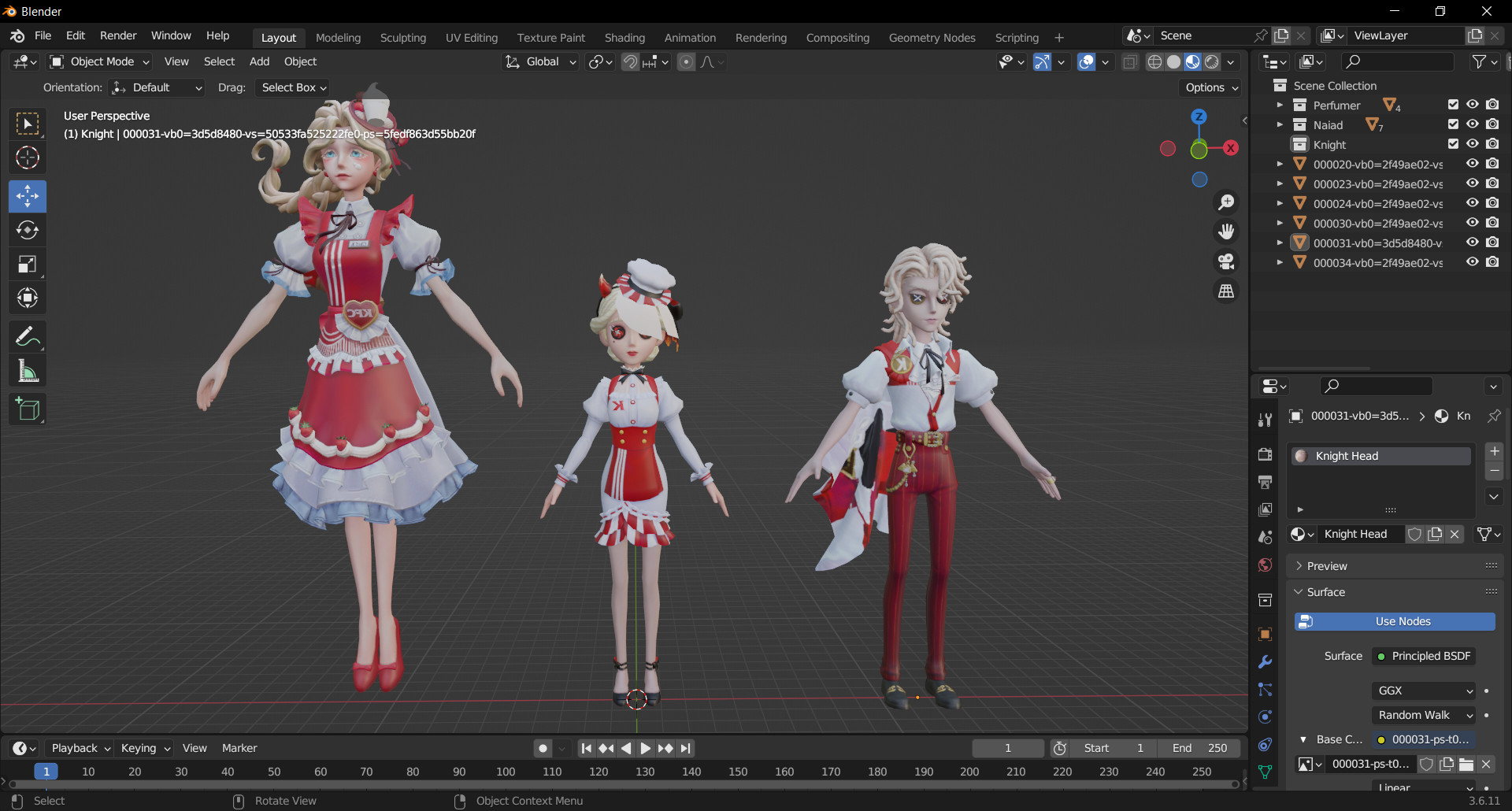Open the Modifier Properties wrench tab
This screenshot has height=811, width=1512.
(x=1265, y=662)
